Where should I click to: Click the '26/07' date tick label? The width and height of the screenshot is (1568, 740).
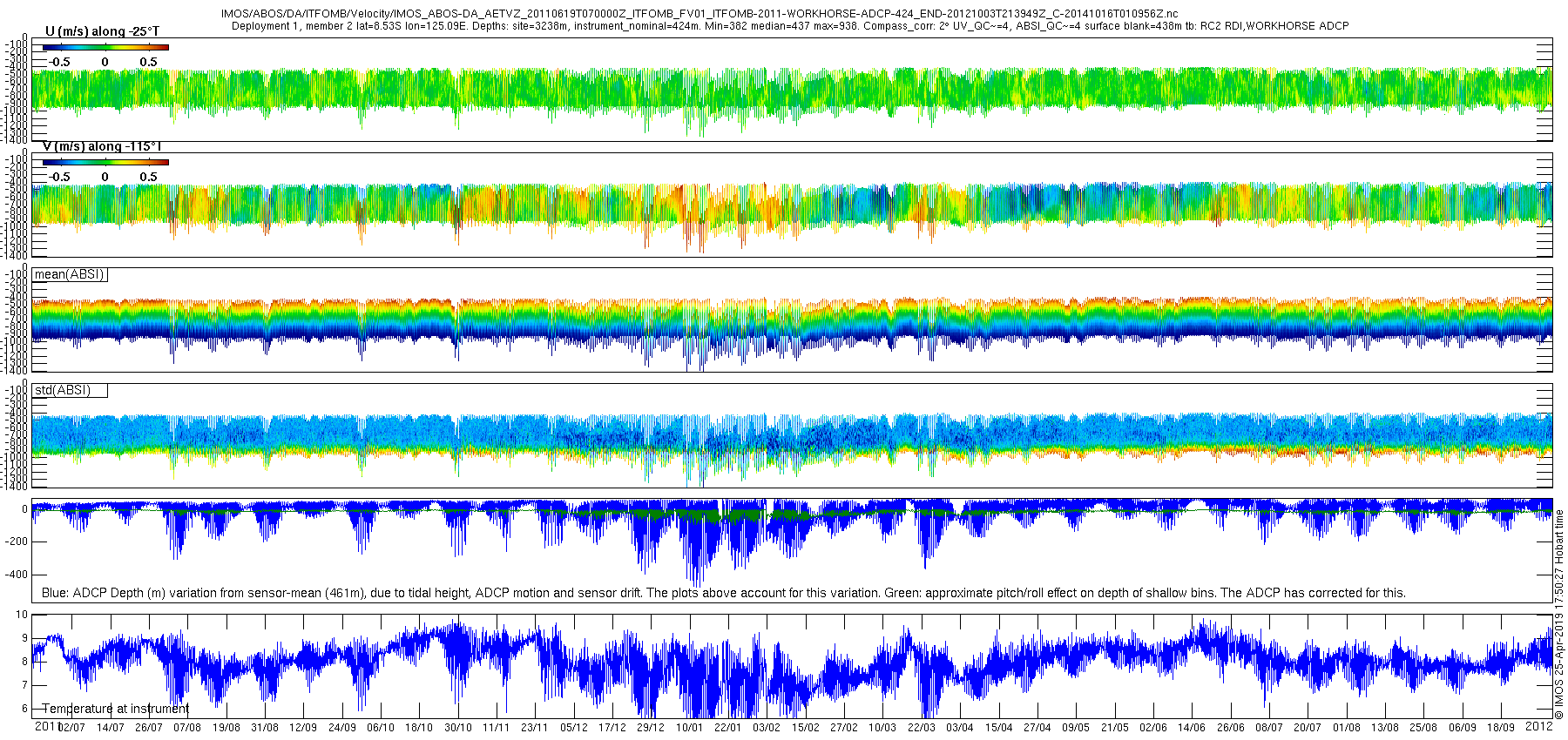point(148,728)
